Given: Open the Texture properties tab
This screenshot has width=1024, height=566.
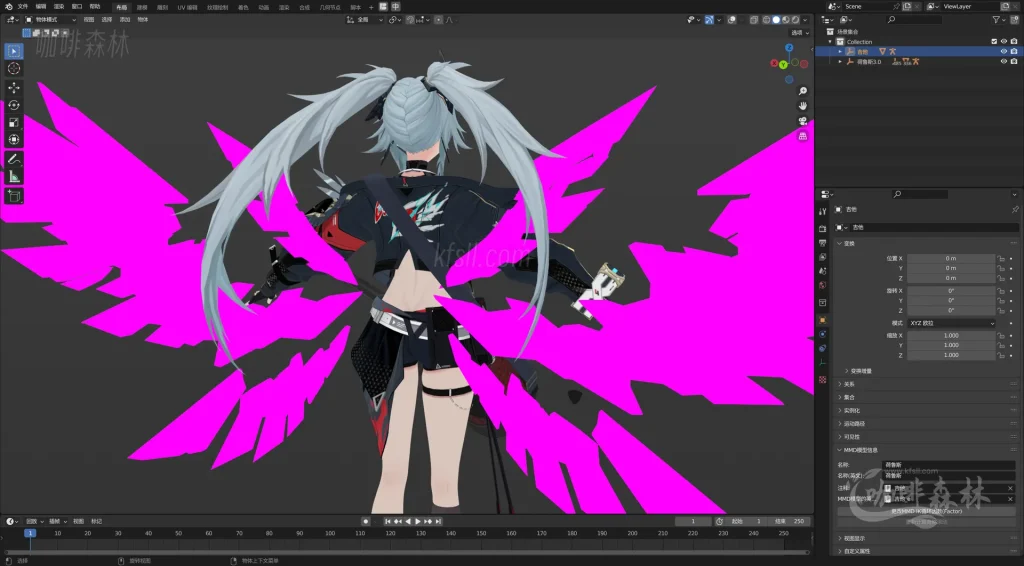Looking at the screenshot, I should [x=822, y=379].
